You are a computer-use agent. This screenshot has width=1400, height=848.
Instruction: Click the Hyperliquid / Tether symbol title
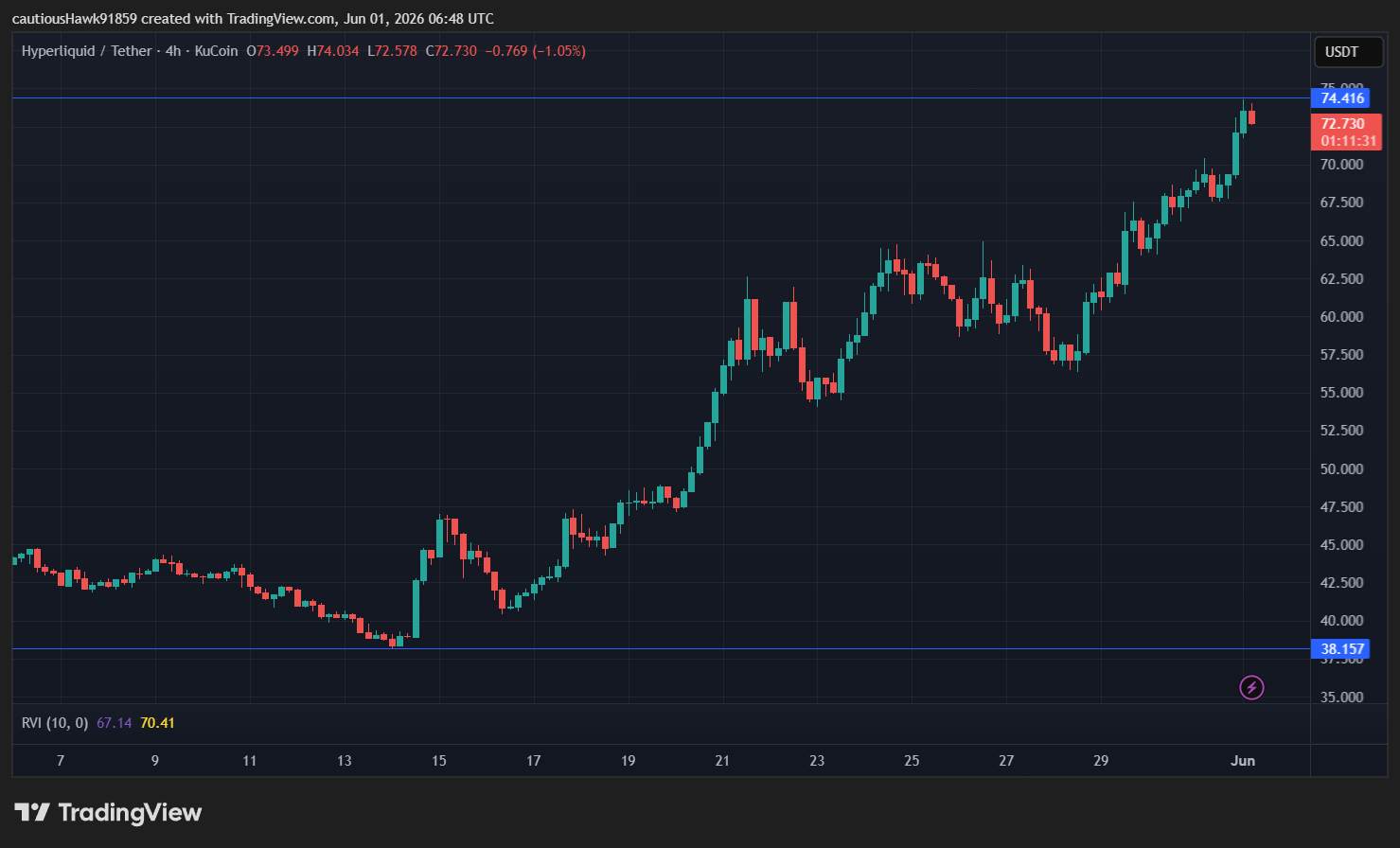(x=86, y=51)
